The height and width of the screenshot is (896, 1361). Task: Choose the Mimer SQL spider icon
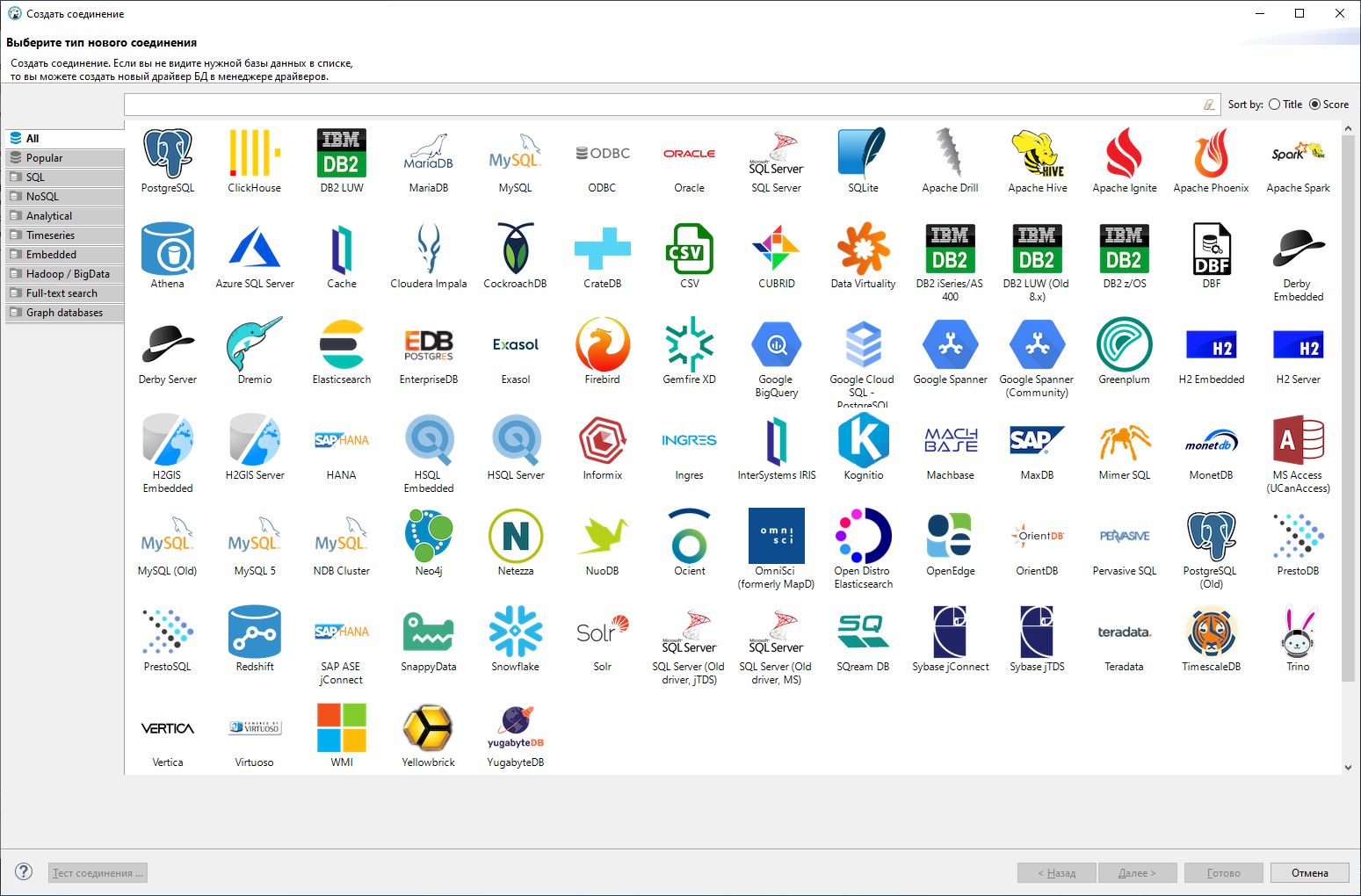coord(1125,441)
